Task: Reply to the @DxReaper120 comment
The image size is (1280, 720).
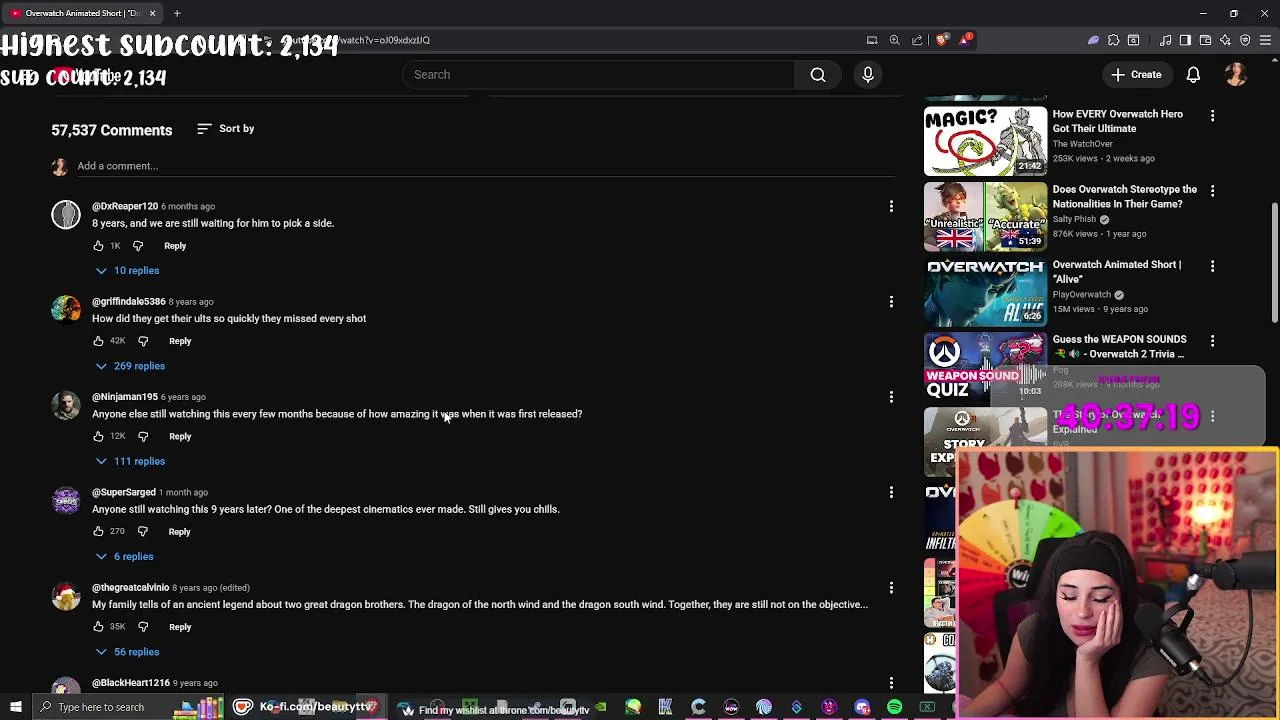Action: [175, 246]
